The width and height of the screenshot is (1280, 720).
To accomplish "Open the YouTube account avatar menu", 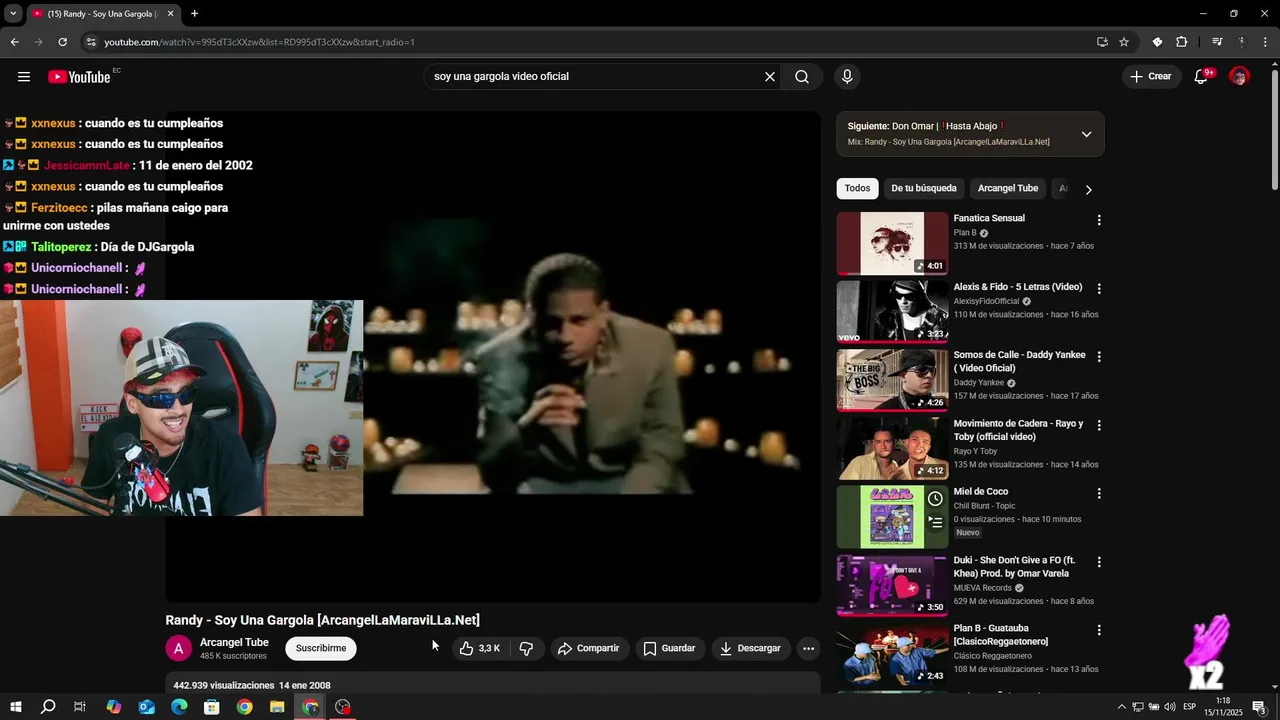I will (x=1239, y=77).
